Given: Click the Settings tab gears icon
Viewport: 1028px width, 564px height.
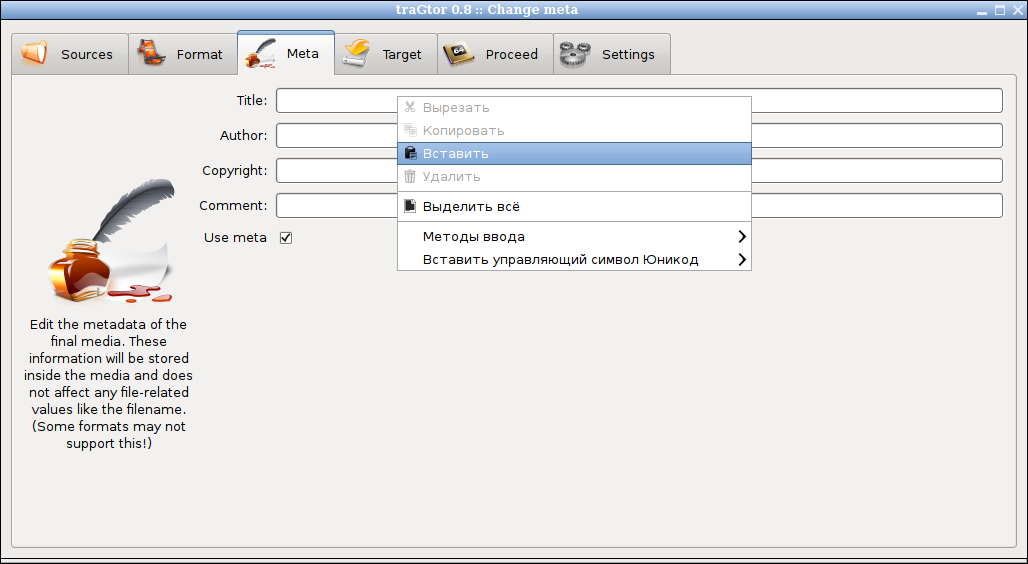Looking at the screenshot, I should 576,54.
